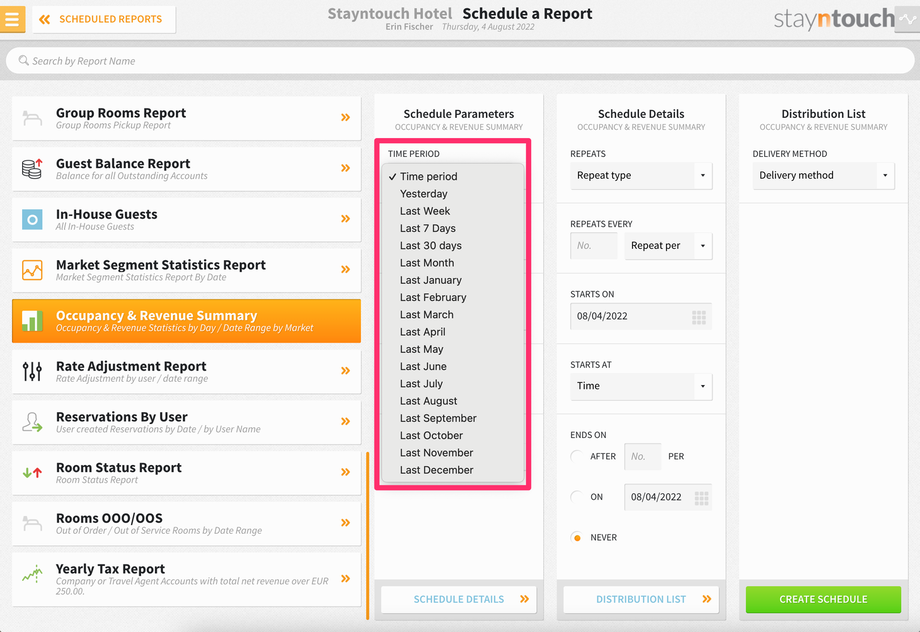Expand Reservations By User chevron
The height and width of the screenshot is (632, 920).
(346, 421)
